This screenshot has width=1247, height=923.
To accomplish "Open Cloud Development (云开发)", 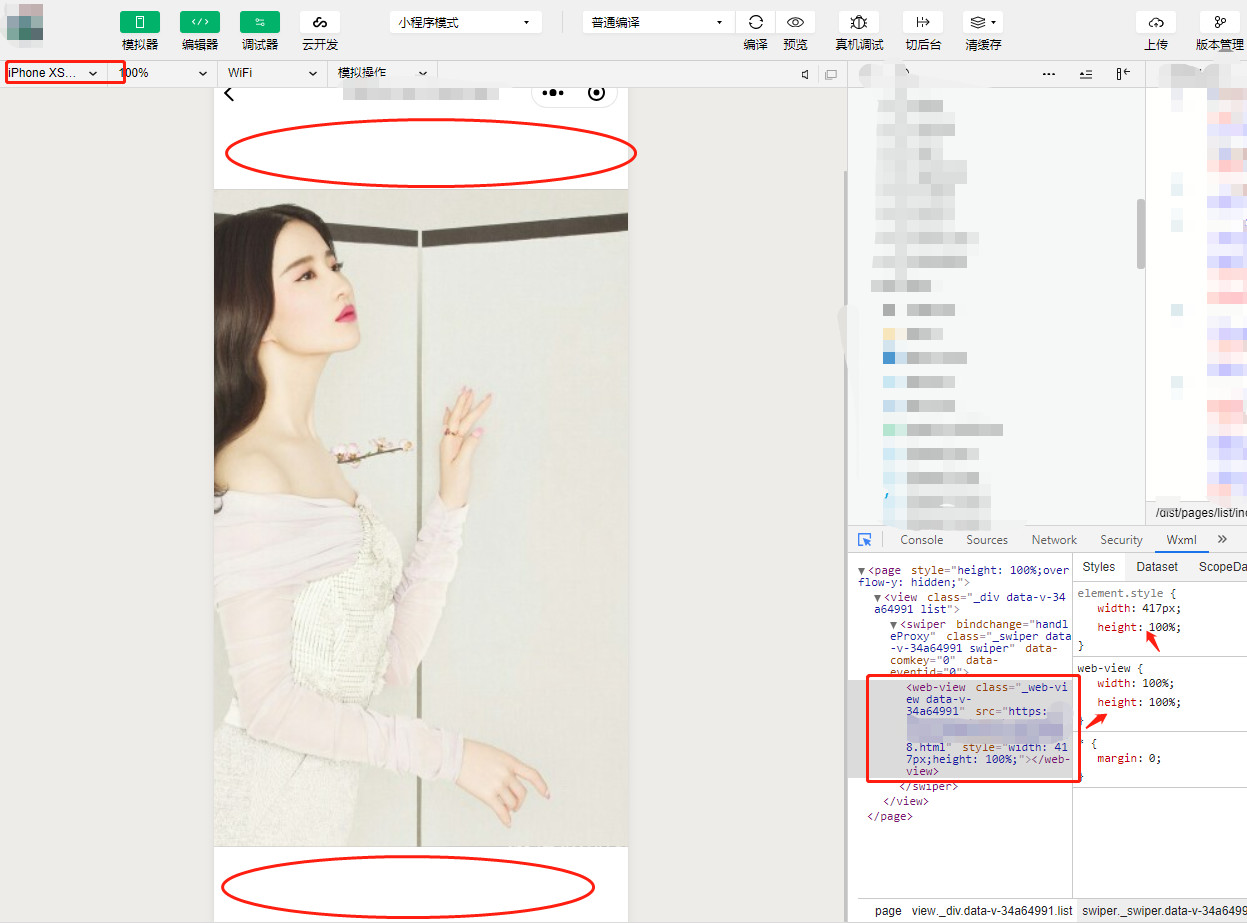I will [320, 22].
